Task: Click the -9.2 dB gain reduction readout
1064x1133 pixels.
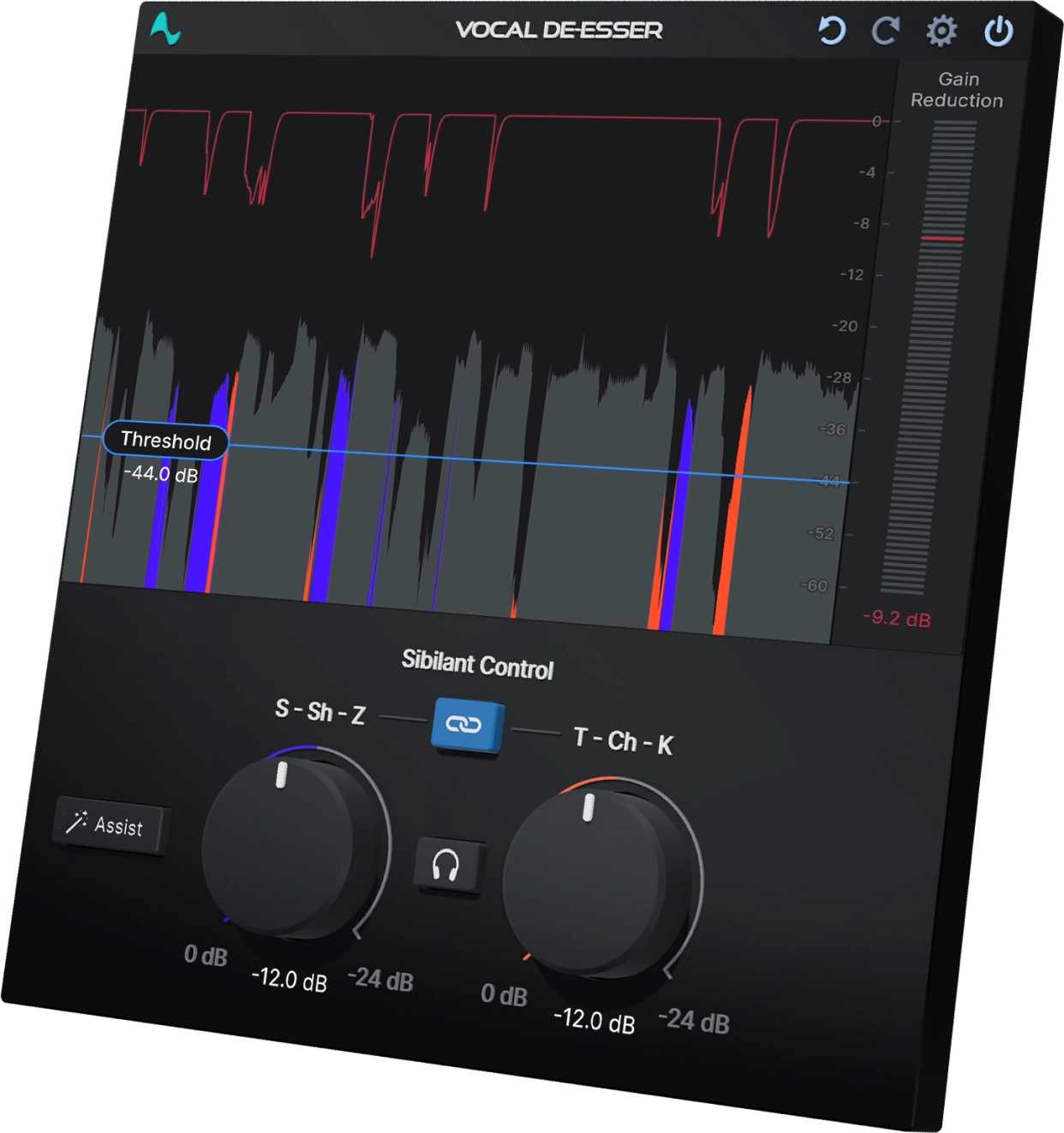Action: click(x=896, y=618)
